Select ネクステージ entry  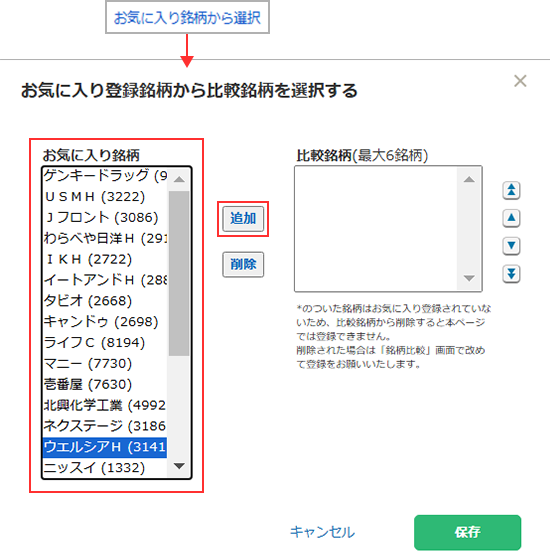pos(105,426)
